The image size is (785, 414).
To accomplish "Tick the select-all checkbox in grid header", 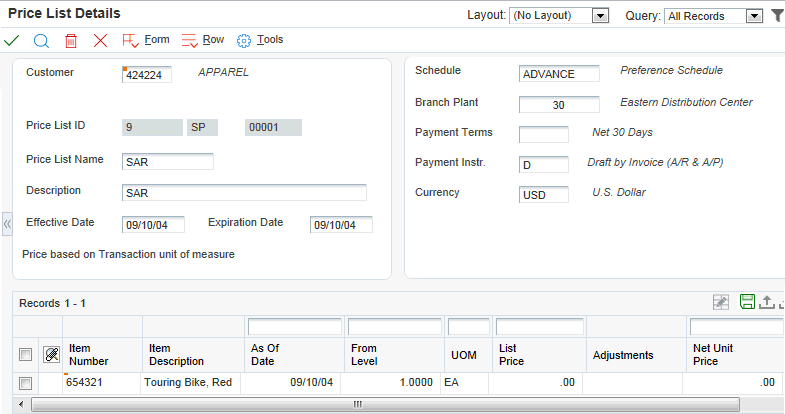I will click(x=25, y=354).
